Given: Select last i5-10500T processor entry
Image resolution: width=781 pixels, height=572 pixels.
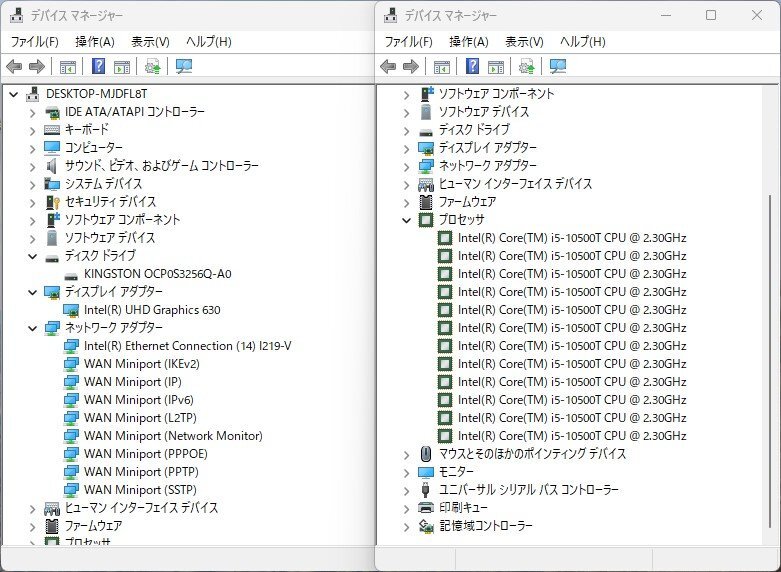Looking at the screenshot, I should [572, 435].
